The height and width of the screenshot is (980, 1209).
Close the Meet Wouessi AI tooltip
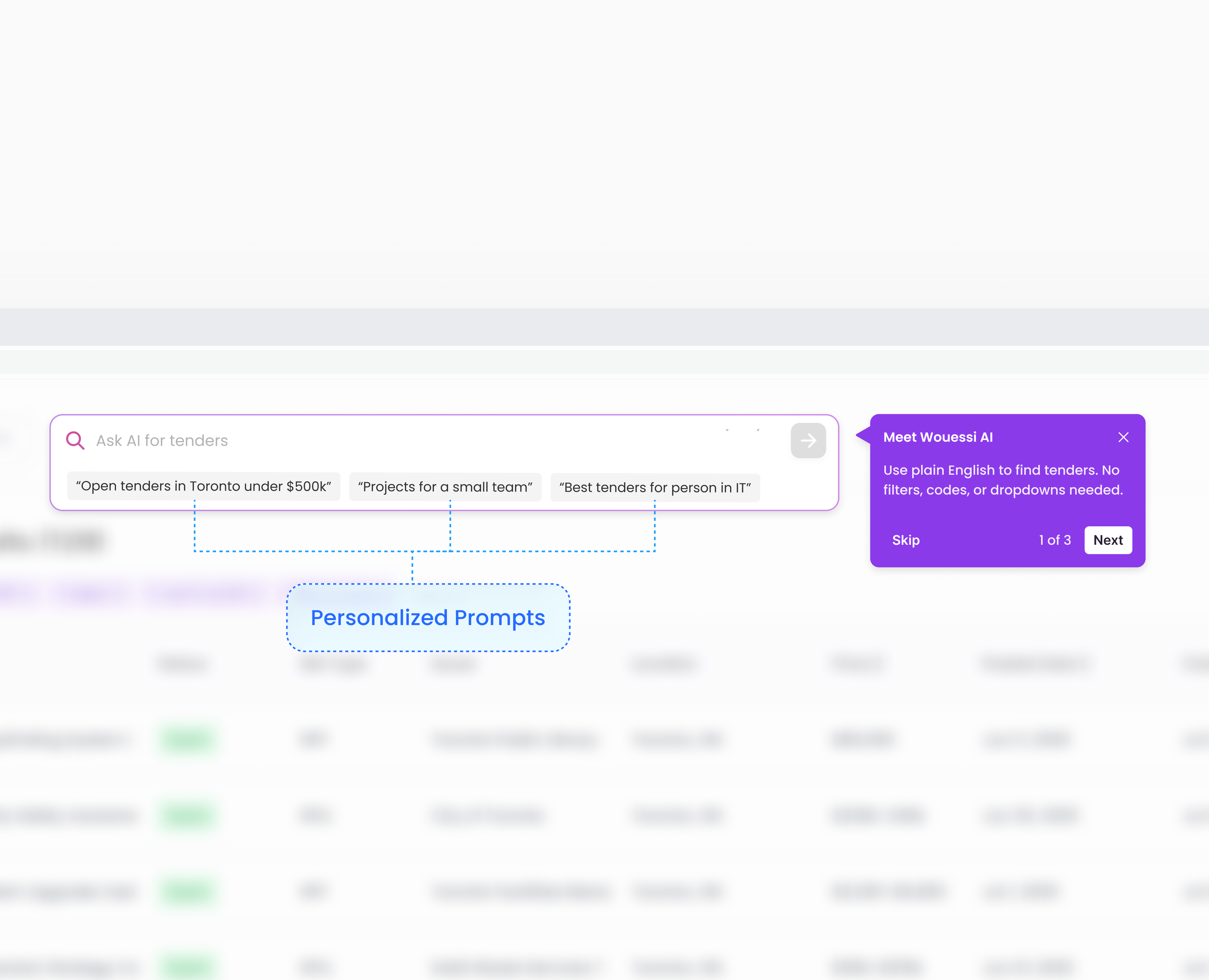click(1123, 437)
